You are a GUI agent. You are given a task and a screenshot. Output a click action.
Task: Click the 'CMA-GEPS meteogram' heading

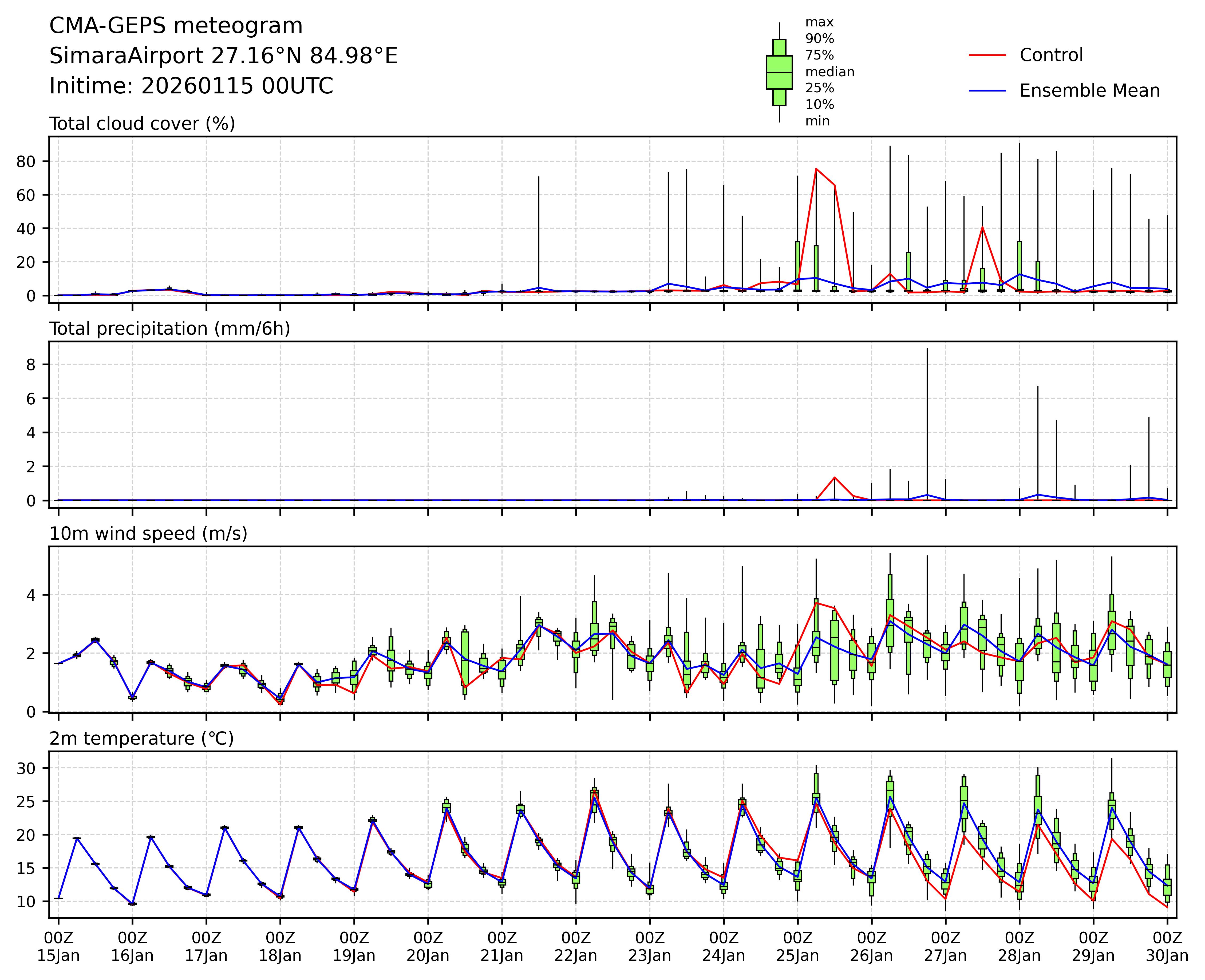click(x=176, y=26)
